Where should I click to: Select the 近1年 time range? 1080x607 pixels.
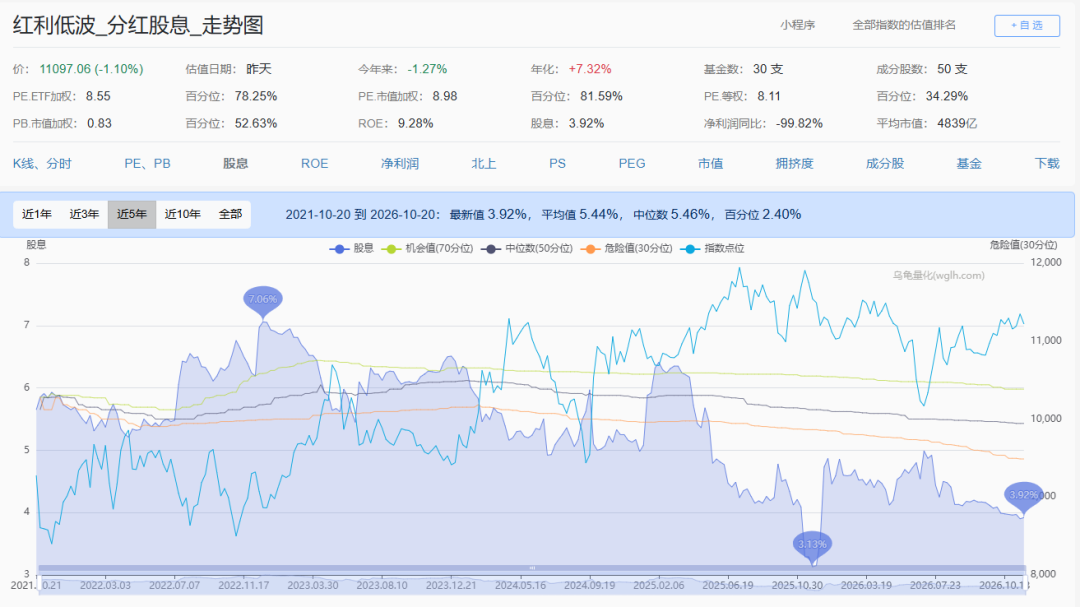pos(37,214)
